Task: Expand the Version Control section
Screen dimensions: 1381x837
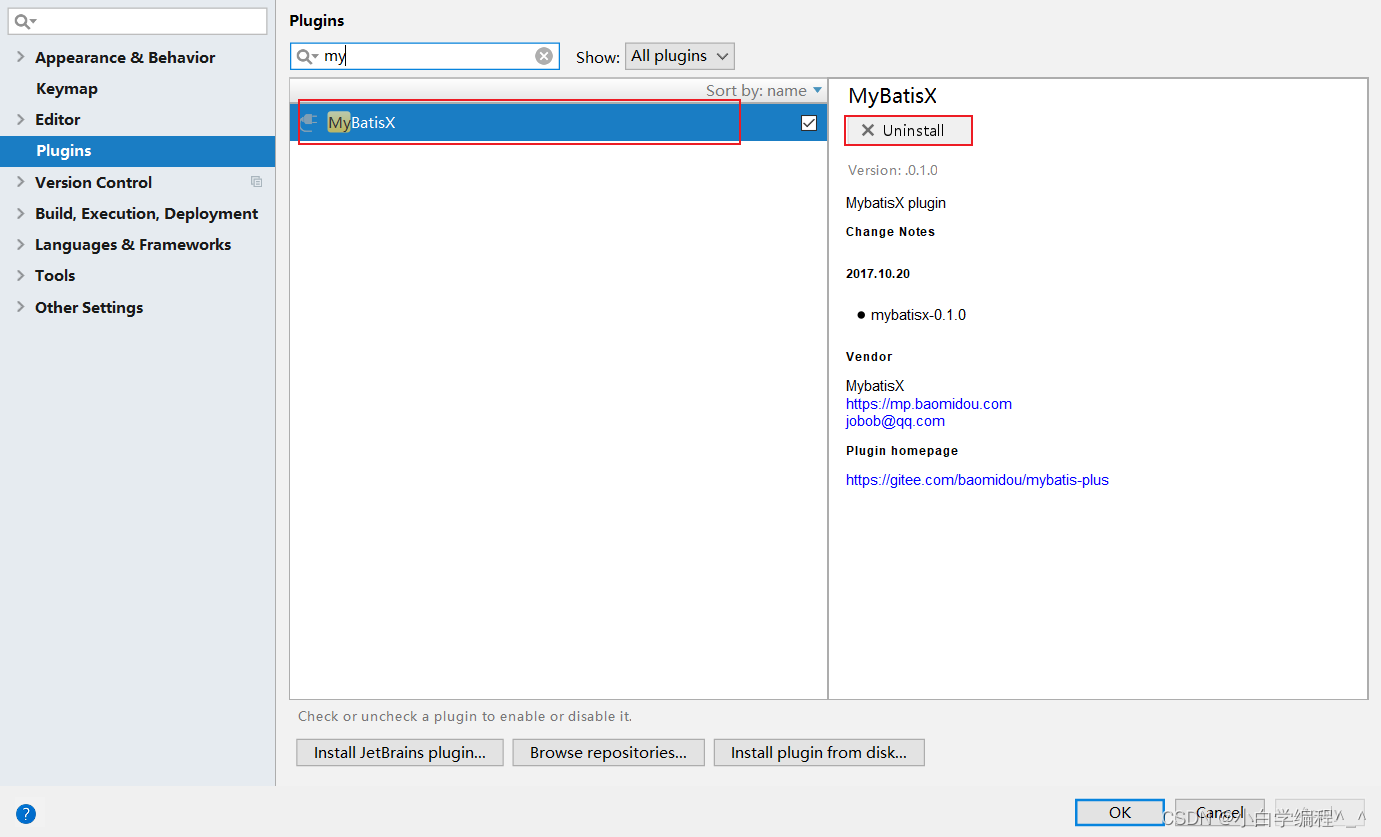Action: point(20,182)
